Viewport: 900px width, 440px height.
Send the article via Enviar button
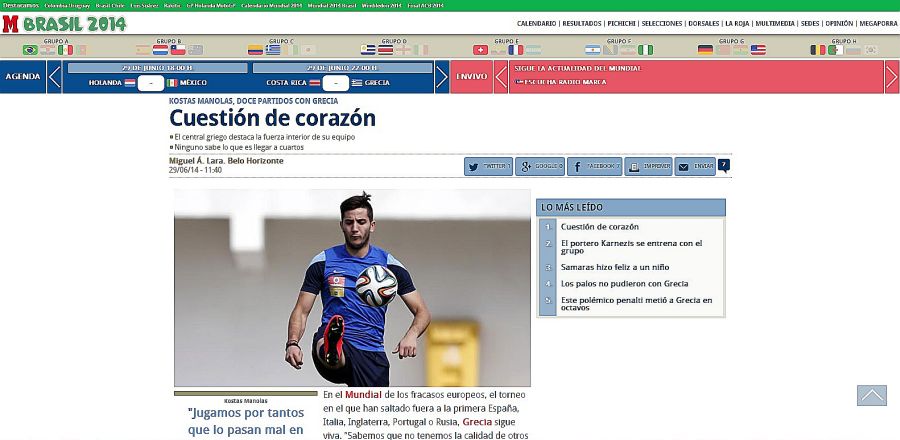pos(695,167)
